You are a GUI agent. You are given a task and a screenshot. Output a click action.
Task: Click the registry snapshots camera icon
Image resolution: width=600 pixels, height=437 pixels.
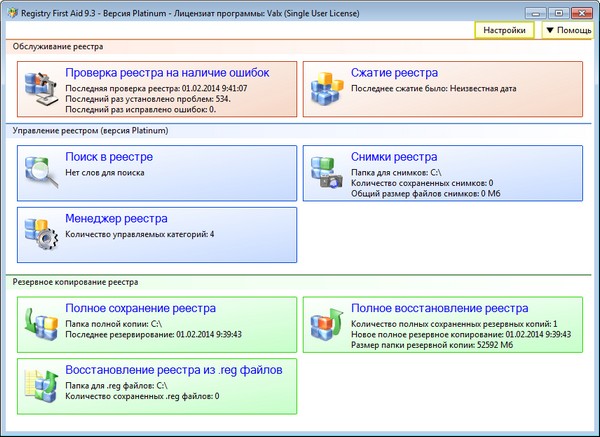[326, 174]
